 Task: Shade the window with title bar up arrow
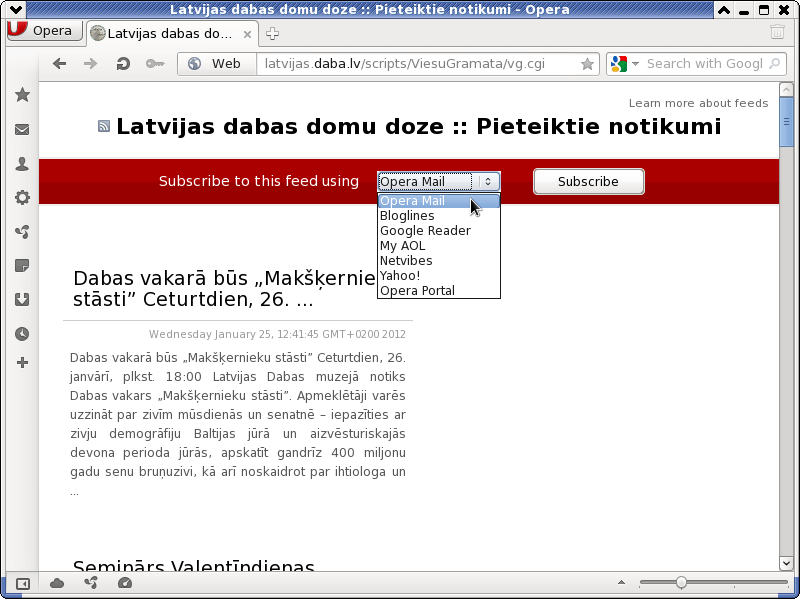723,10
